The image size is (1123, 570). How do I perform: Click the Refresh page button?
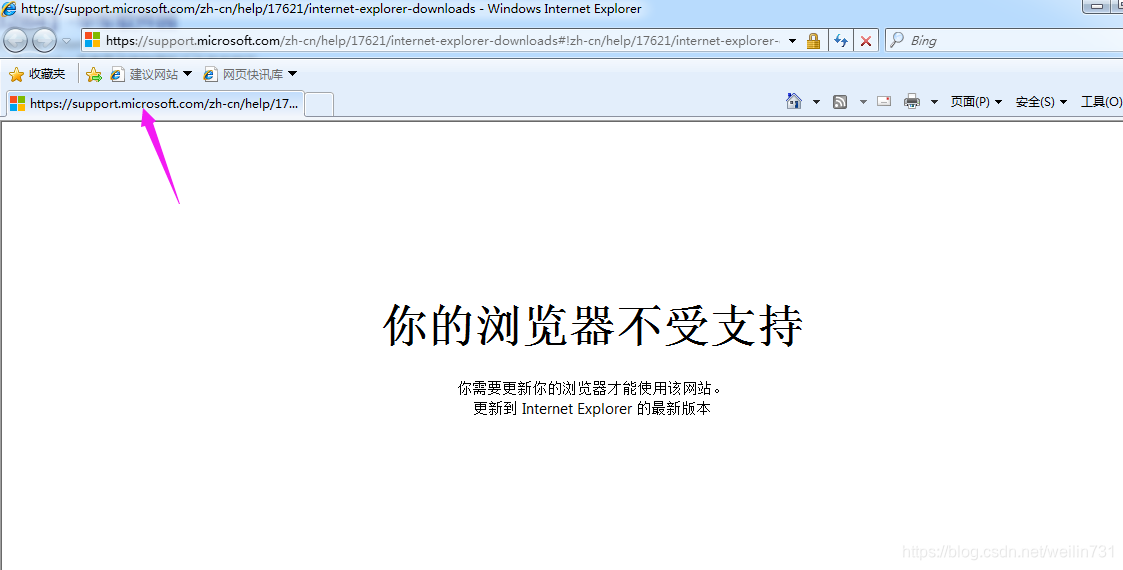coord(841,41)
